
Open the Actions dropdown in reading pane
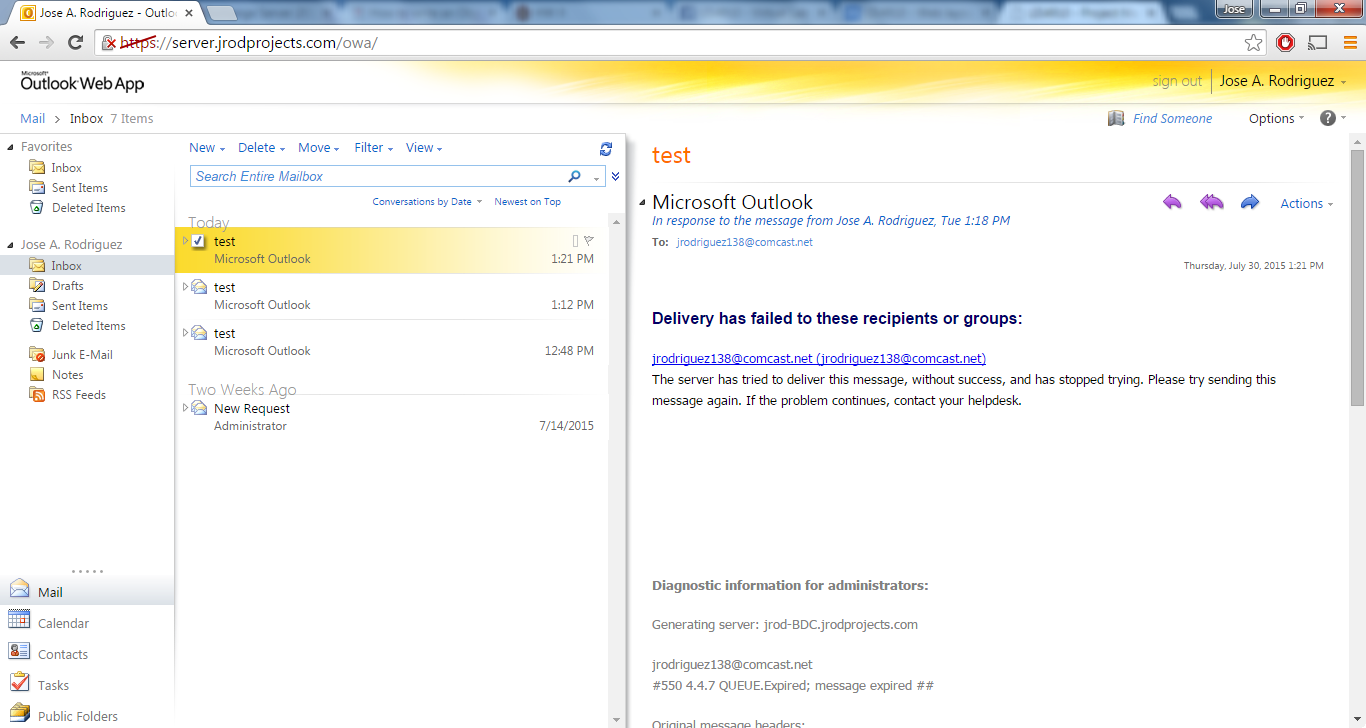pos(1307,203)
